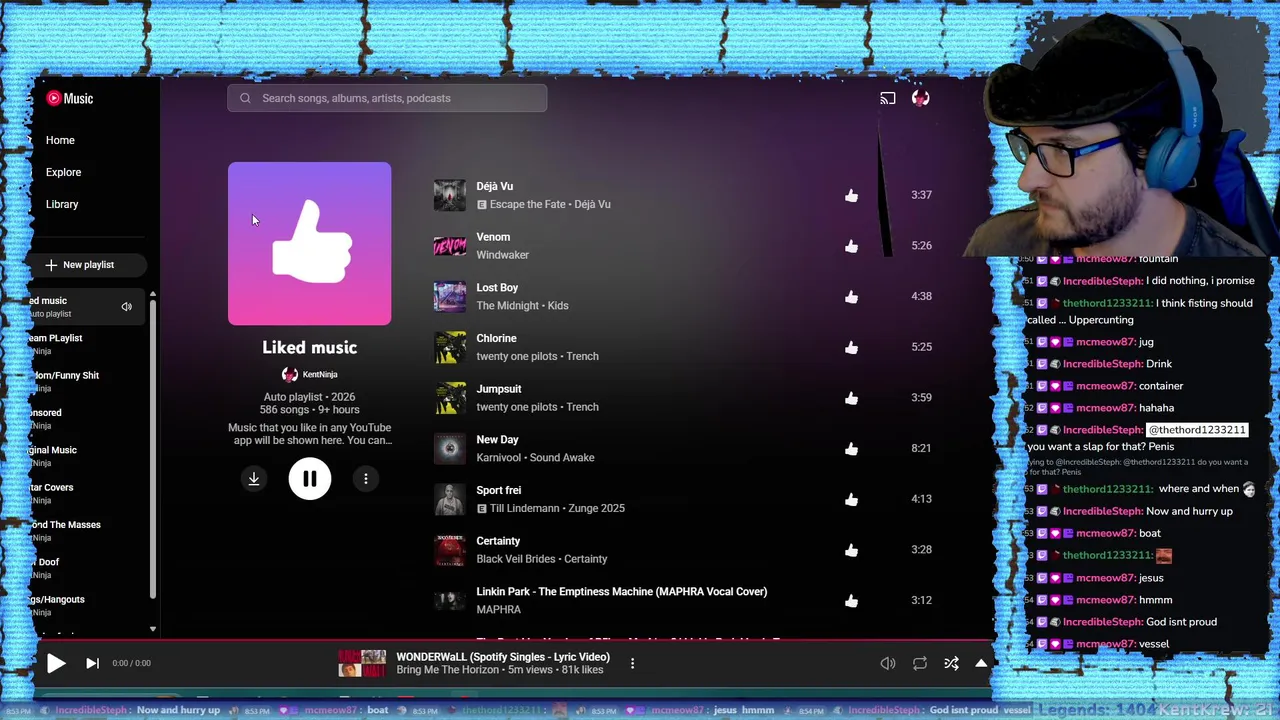Toggle like on Certainty
The height and width of the screenshot is (720, 1280).
(851, 550)
